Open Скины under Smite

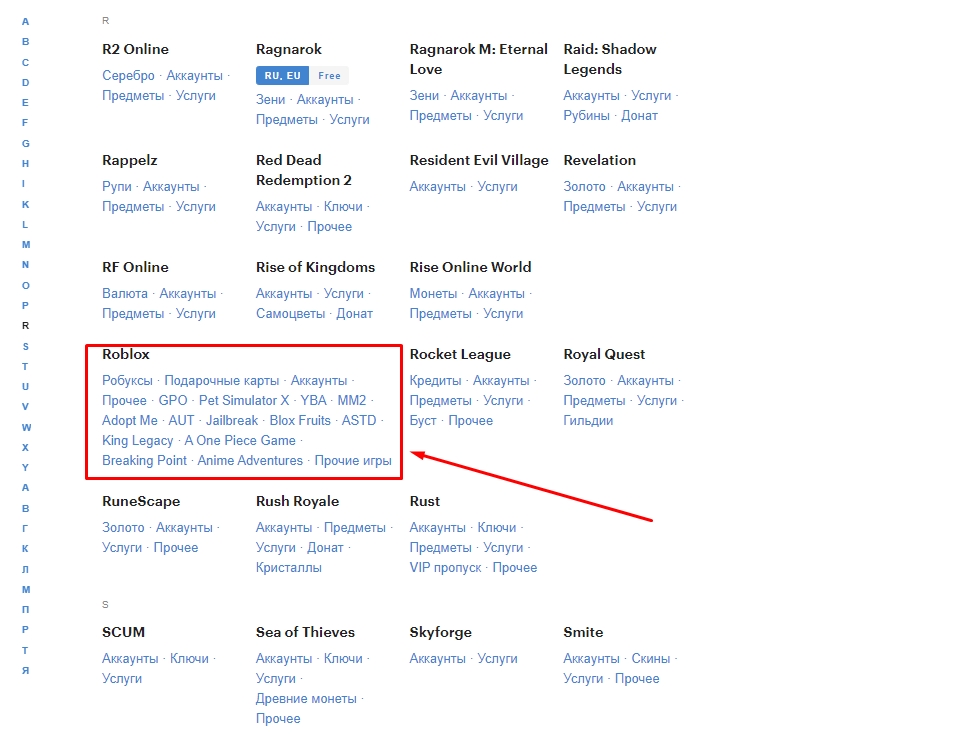pyautogui.click(x=651, y=659)
